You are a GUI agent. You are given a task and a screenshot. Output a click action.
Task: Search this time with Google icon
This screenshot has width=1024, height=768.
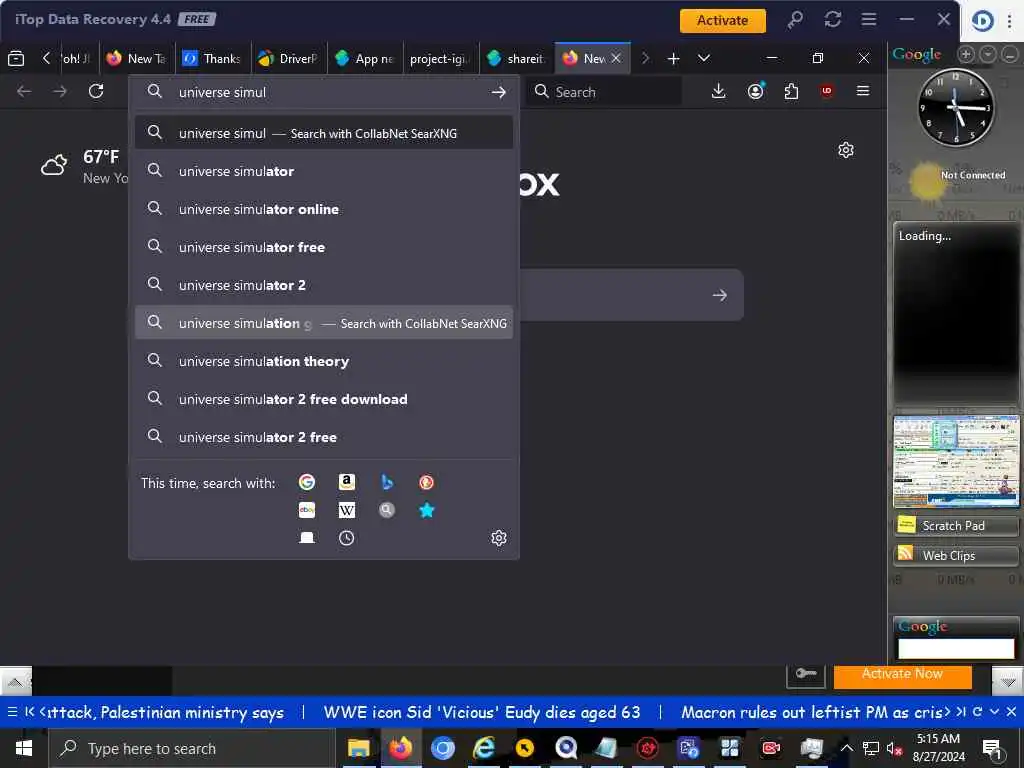click(x=306, y=482)
